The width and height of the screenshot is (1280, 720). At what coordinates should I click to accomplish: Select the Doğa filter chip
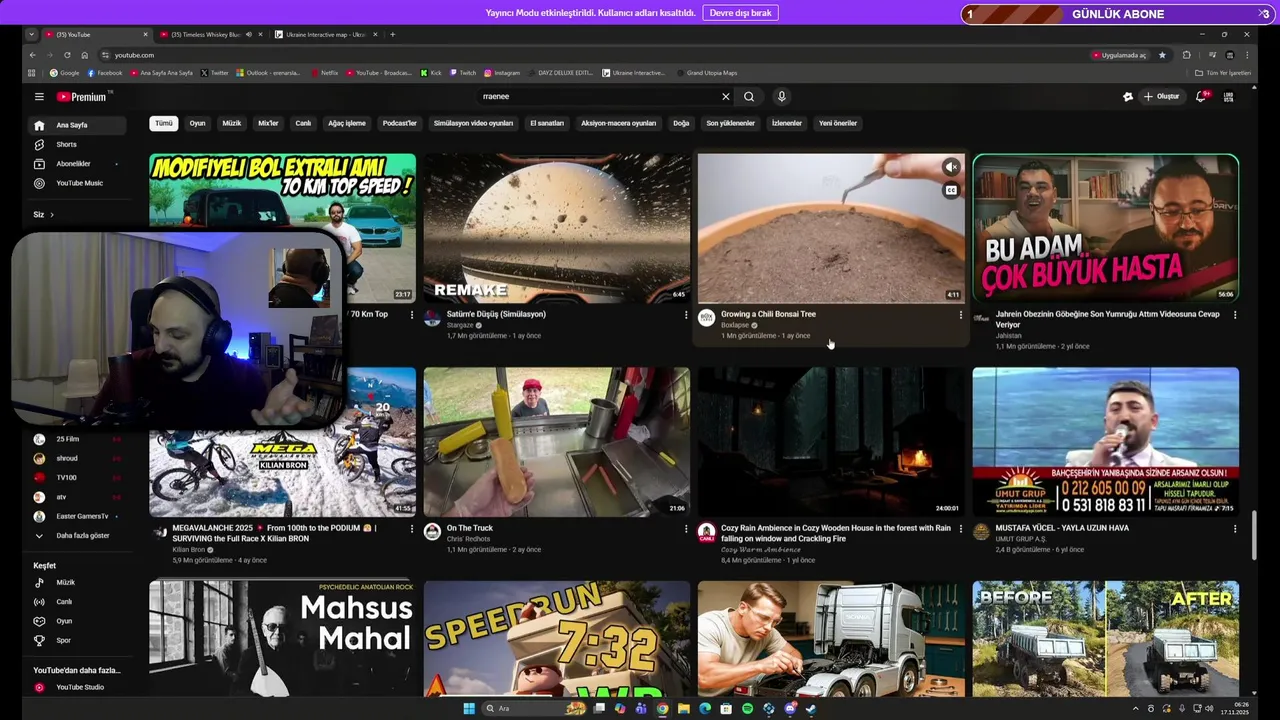point(681,123)
